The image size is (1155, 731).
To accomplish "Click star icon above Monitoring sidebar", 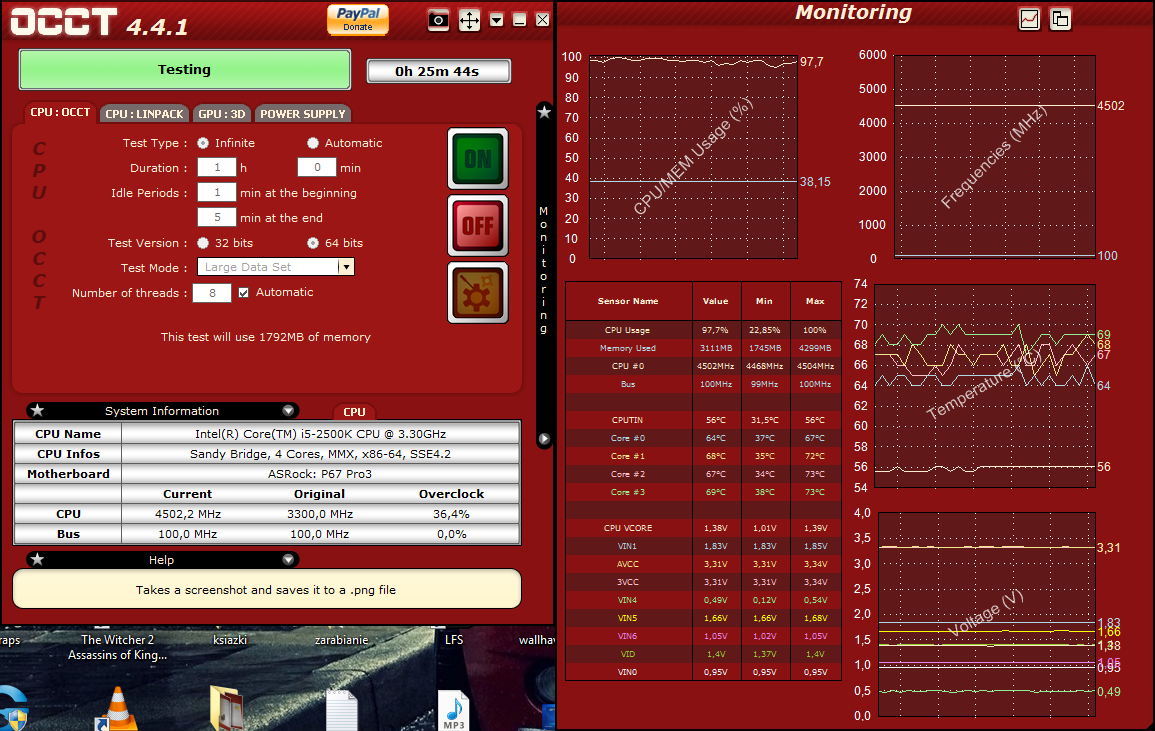I will point(544,112).
